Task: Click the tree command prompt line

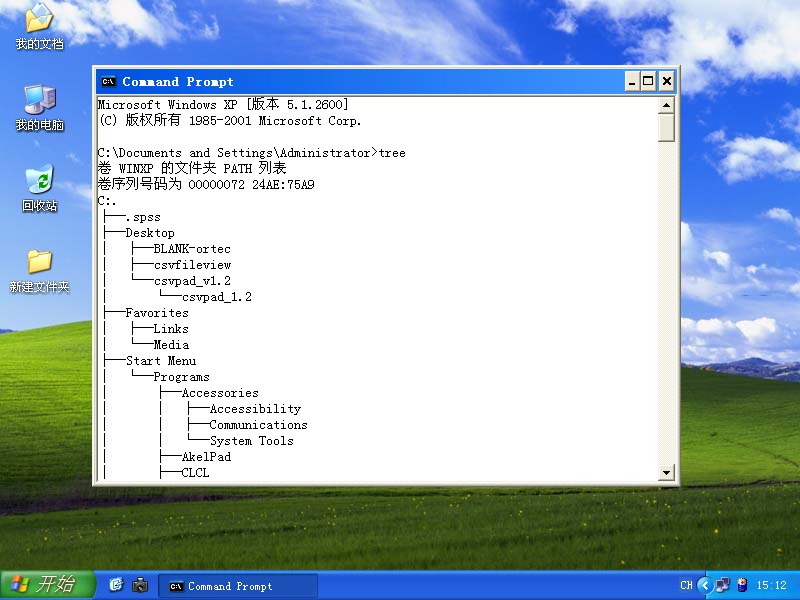Action: coord(252,153)
